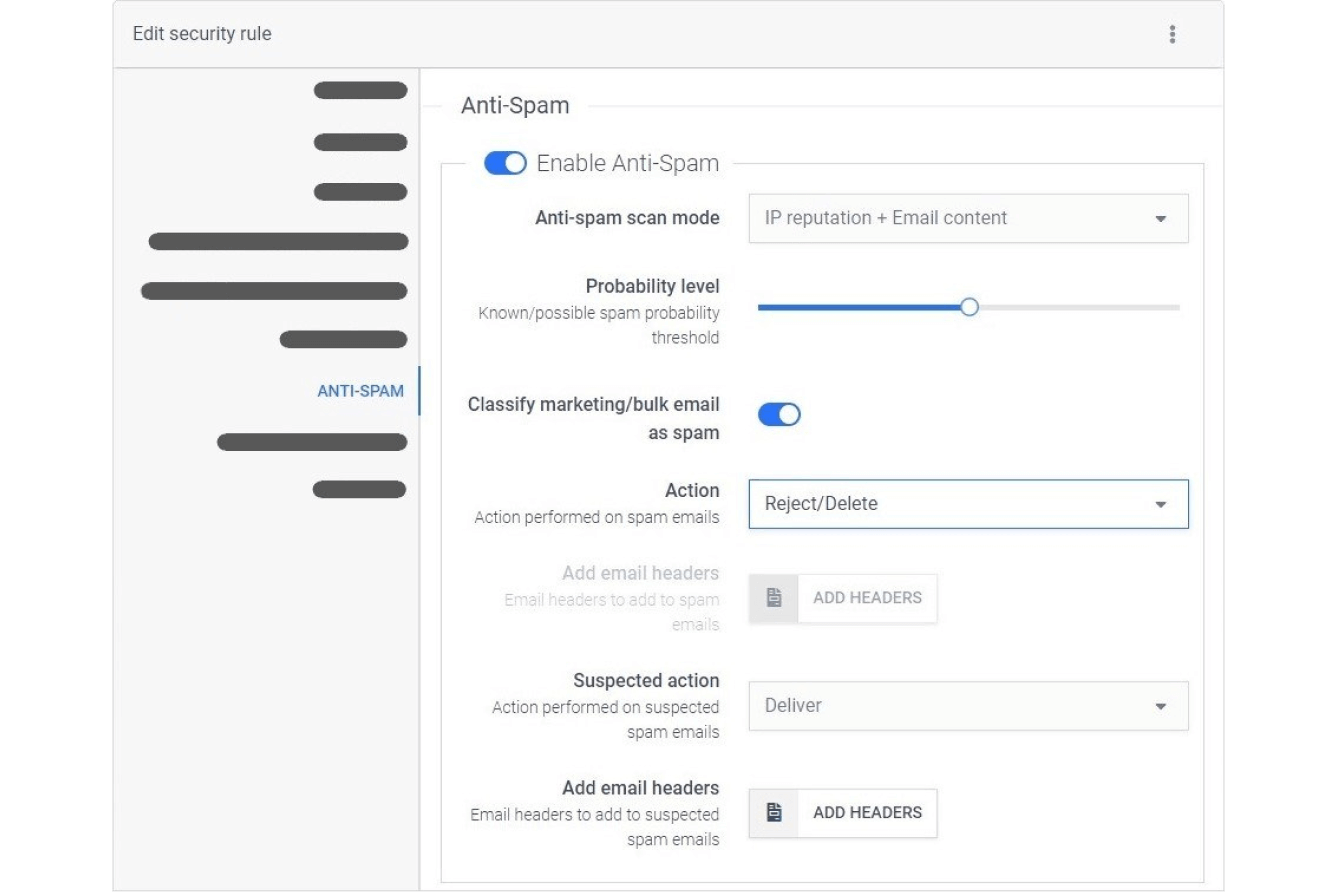
Task: Click ADD HEADERS for suspected spam emails
Action: (x=866, y=812)
